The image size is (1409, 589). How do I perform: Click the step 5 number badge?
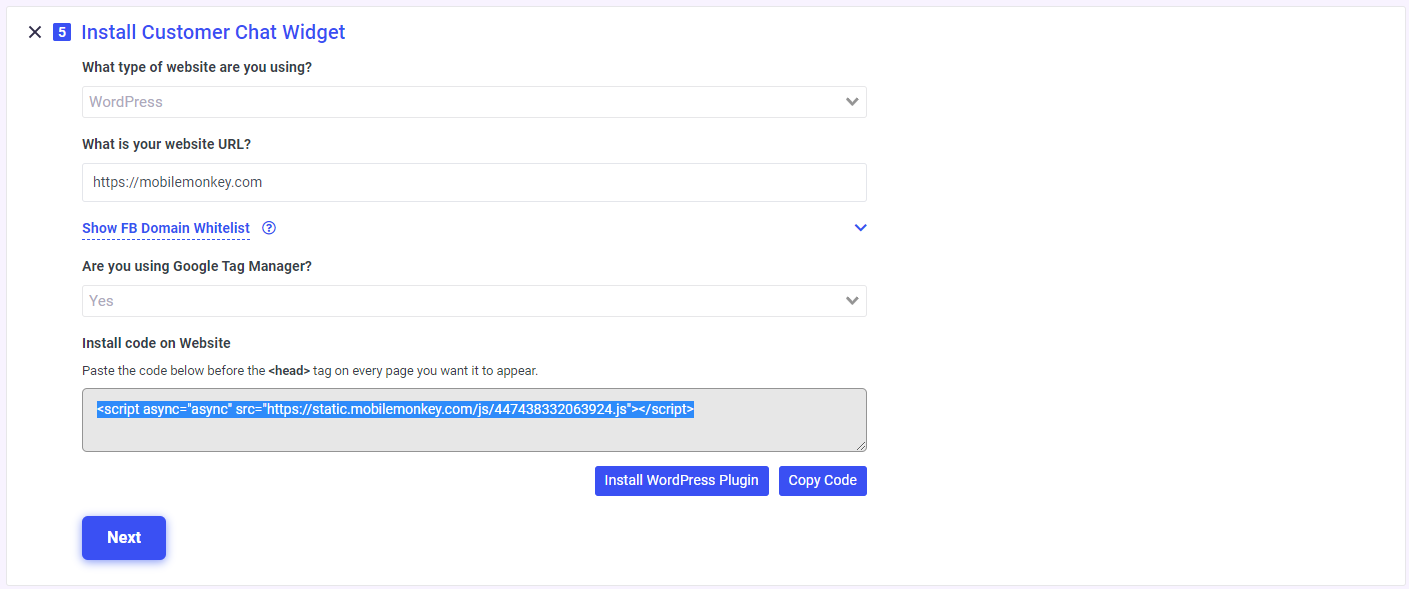pyautogui.click(x=64, y=31)
